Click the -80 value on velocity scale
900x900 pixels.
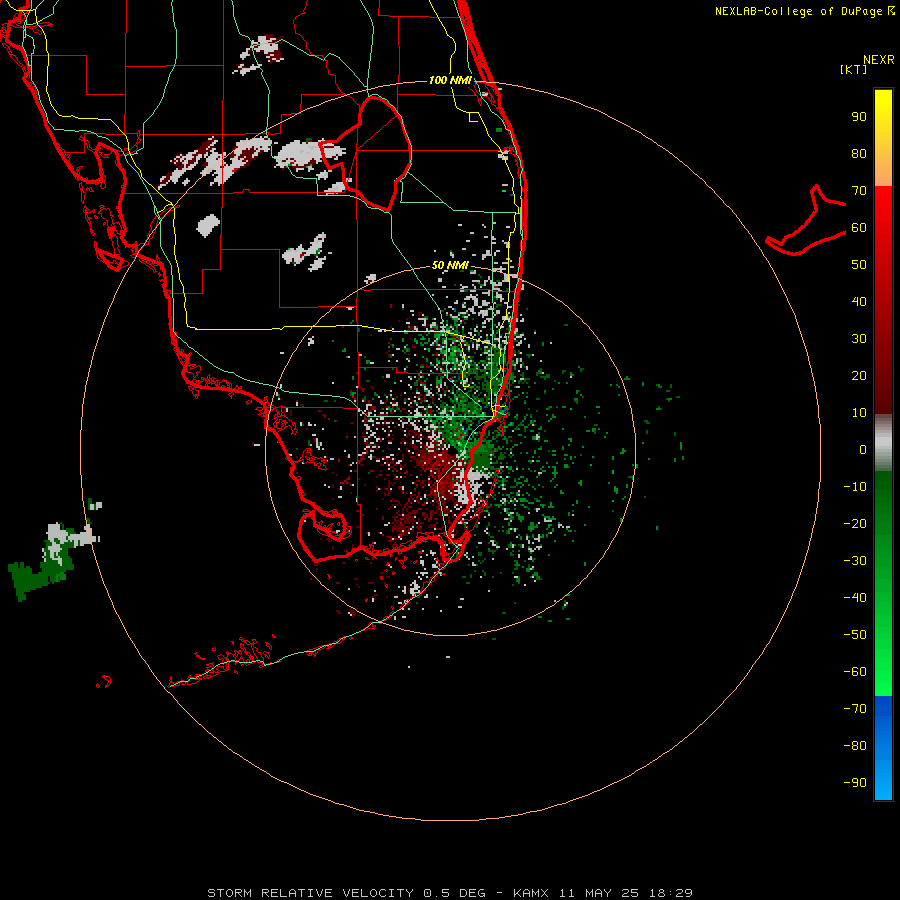[855, 746]
